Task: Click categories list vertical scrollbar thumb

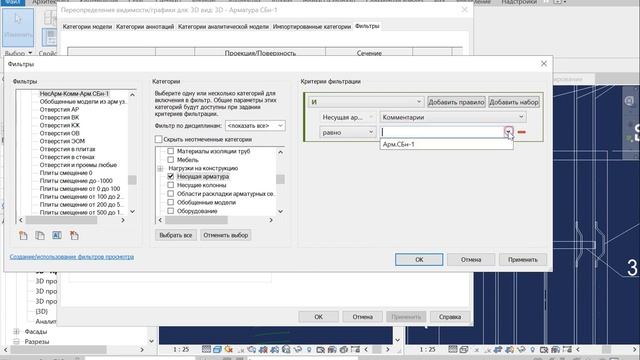Action: (x=280, y=179)
